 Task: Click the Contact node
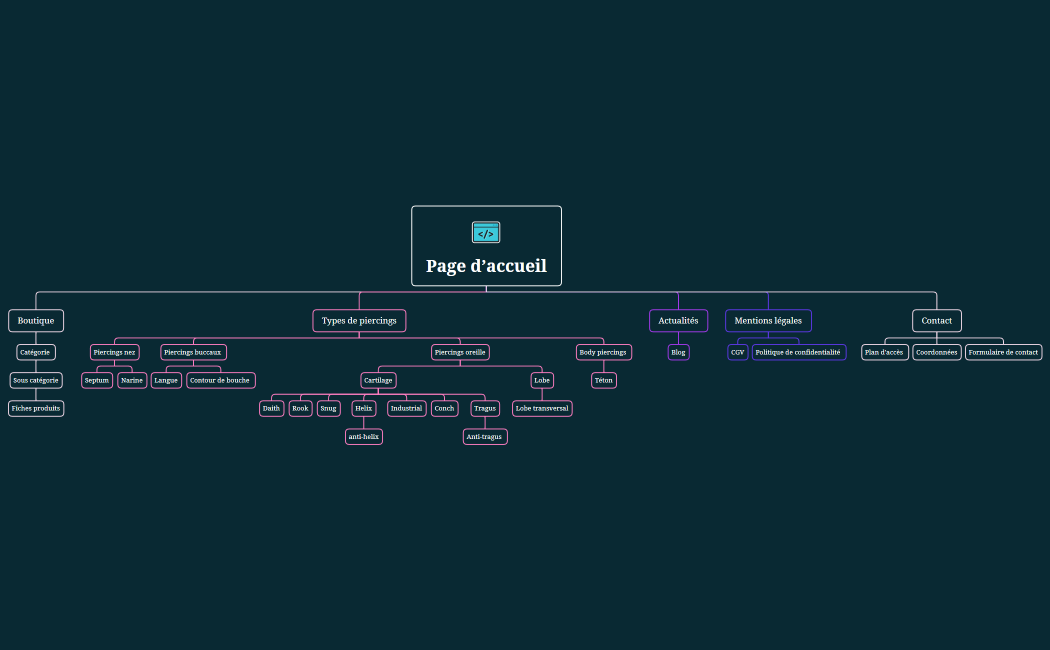click(936, 321)
